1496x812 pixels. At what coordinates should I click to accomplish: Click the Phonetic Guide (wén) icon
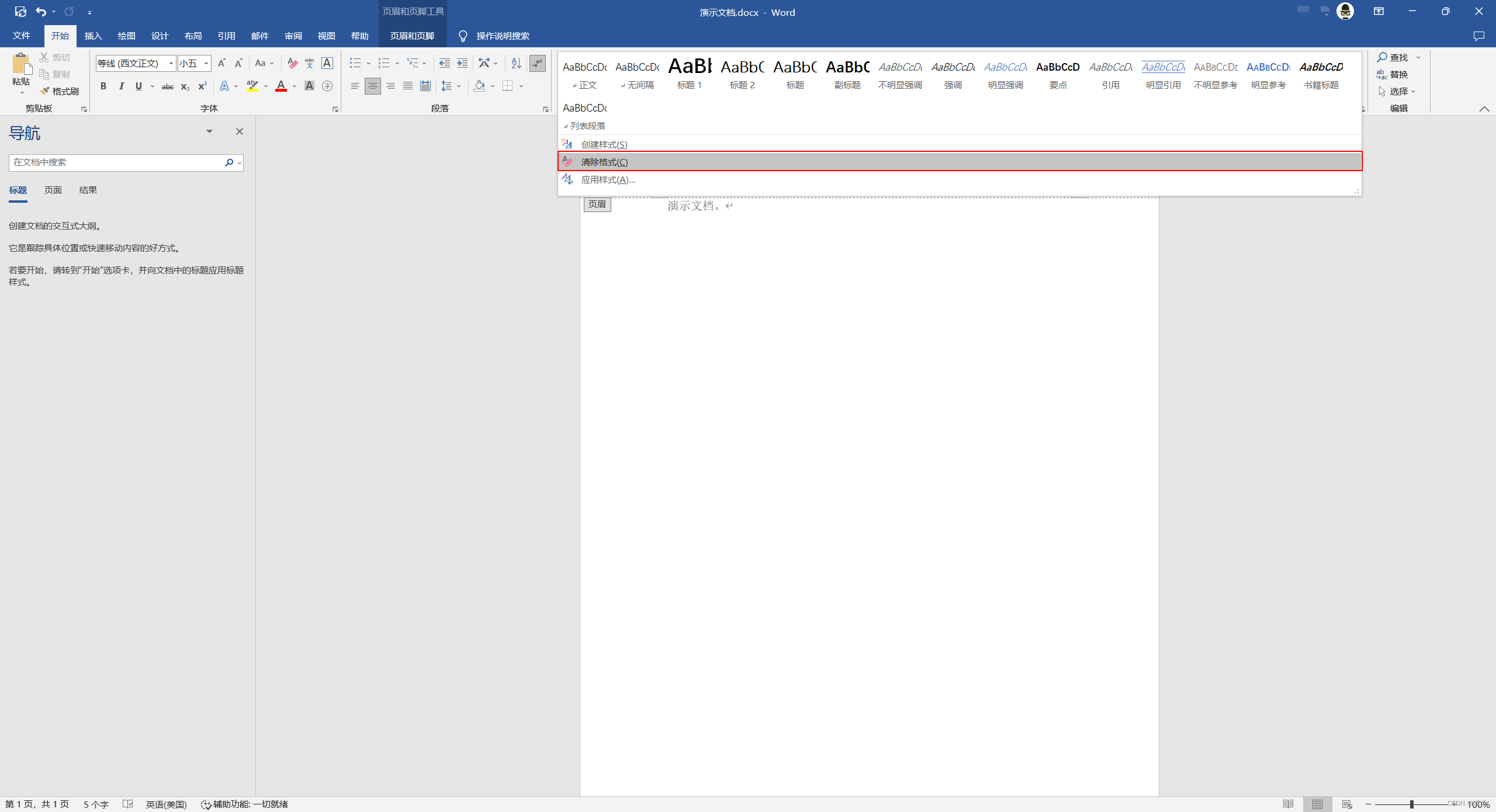pyautogui.click(x=310, y=63)
